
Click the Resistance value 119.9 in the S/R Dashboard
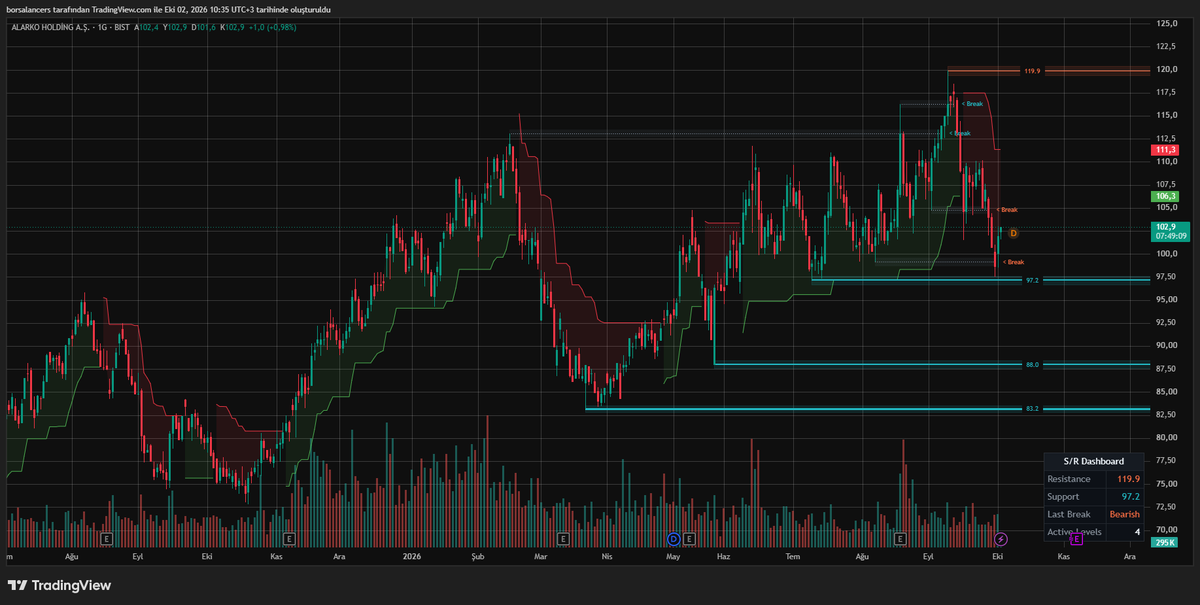pyautogui.click(x=1129, y=479)
